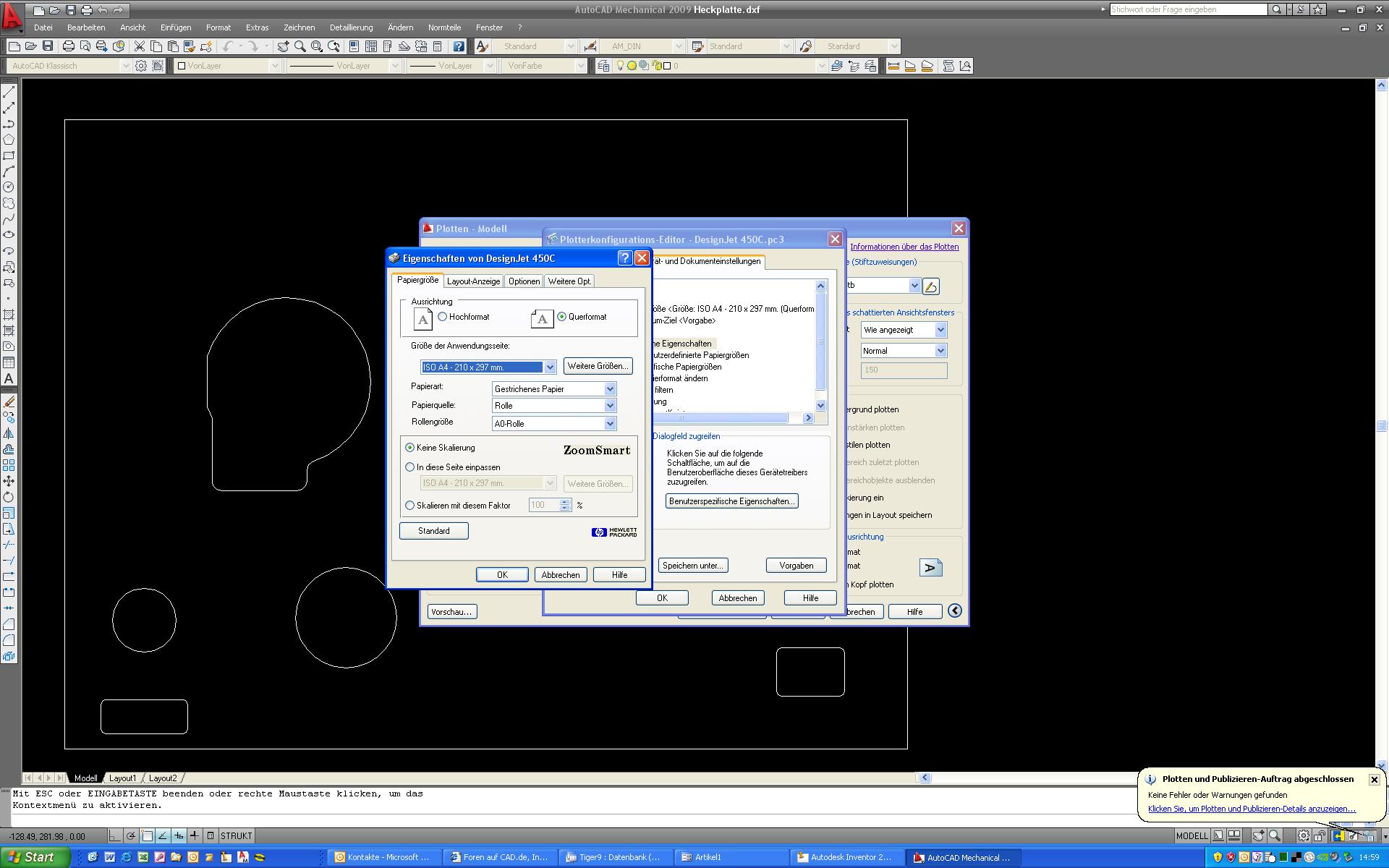Open the Zeichnen menu

click(x=299, y=27)
